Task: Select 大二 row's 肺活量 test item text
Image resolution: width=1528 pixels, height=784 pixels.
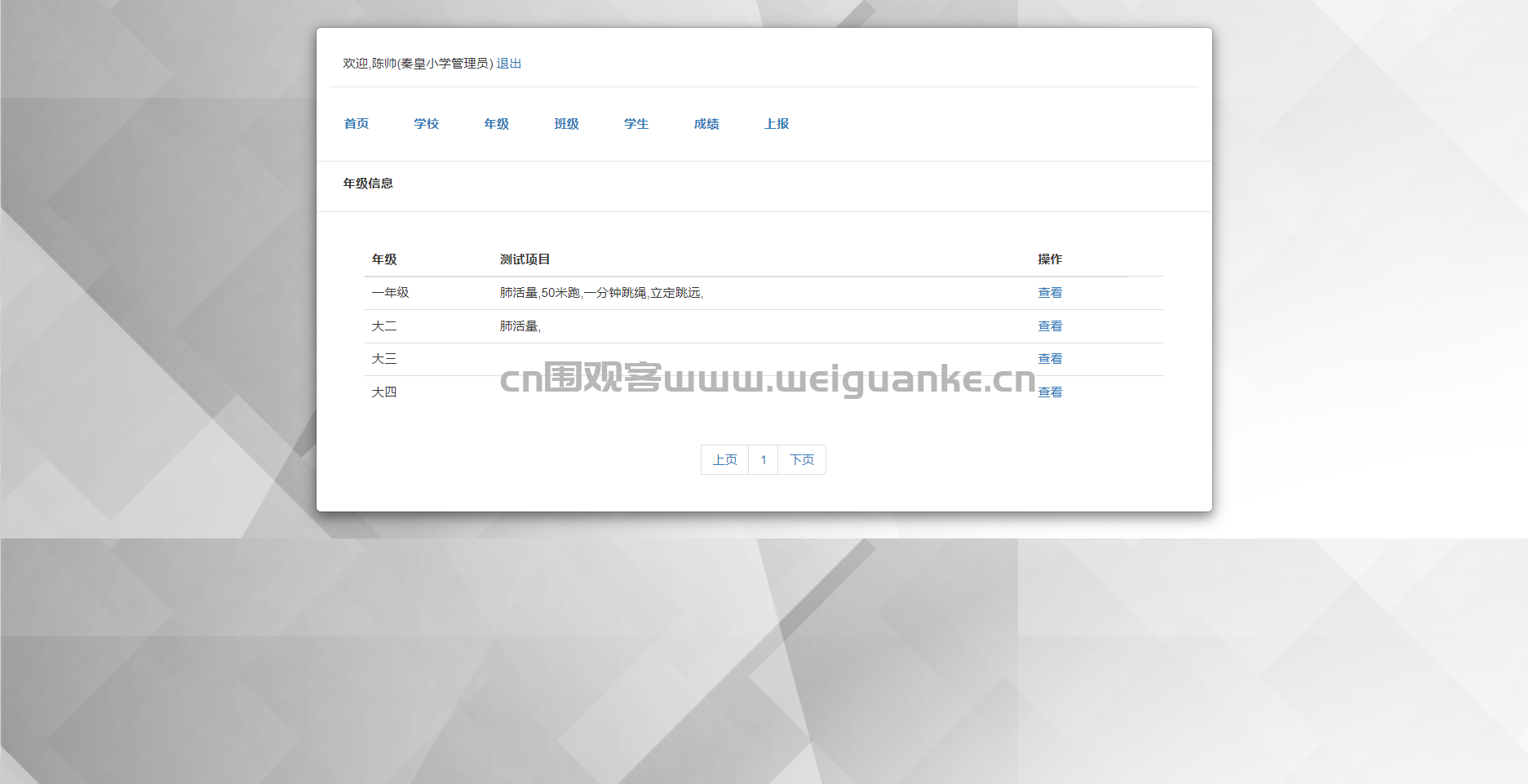Action: click(520, 326)
